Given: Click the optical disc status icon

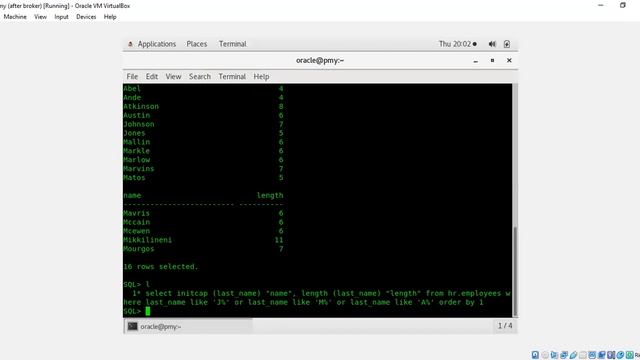Looking at the screenshot, I should point(545,355).
